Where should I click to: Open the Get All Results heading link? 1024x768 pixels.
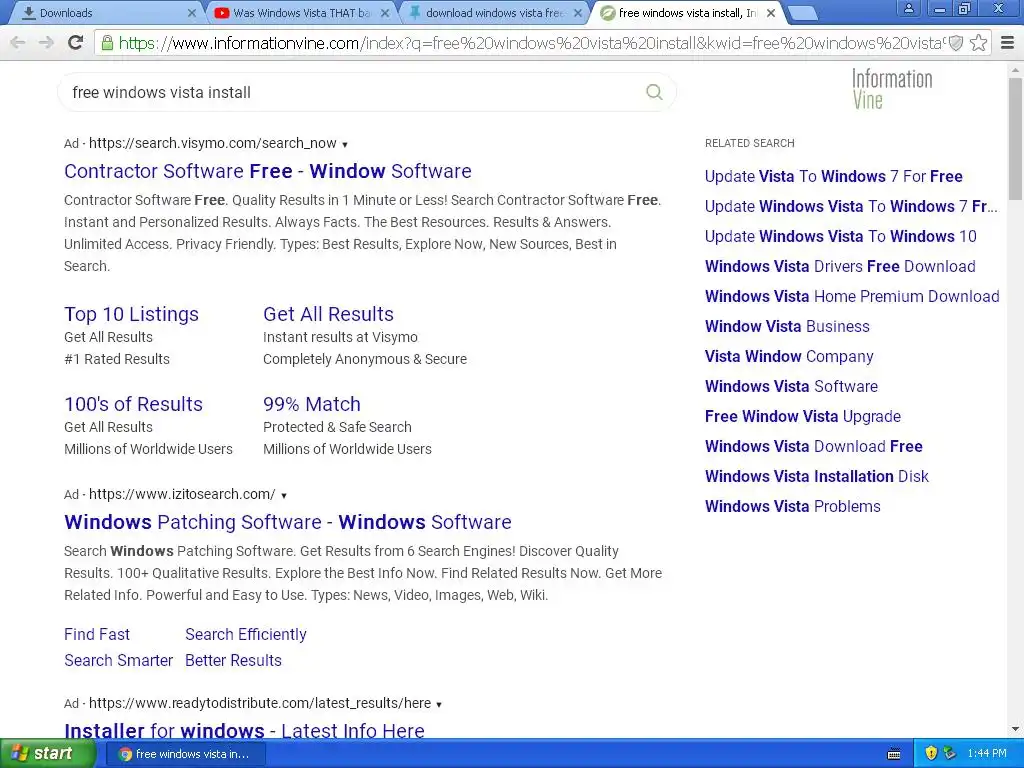(328, 314)
